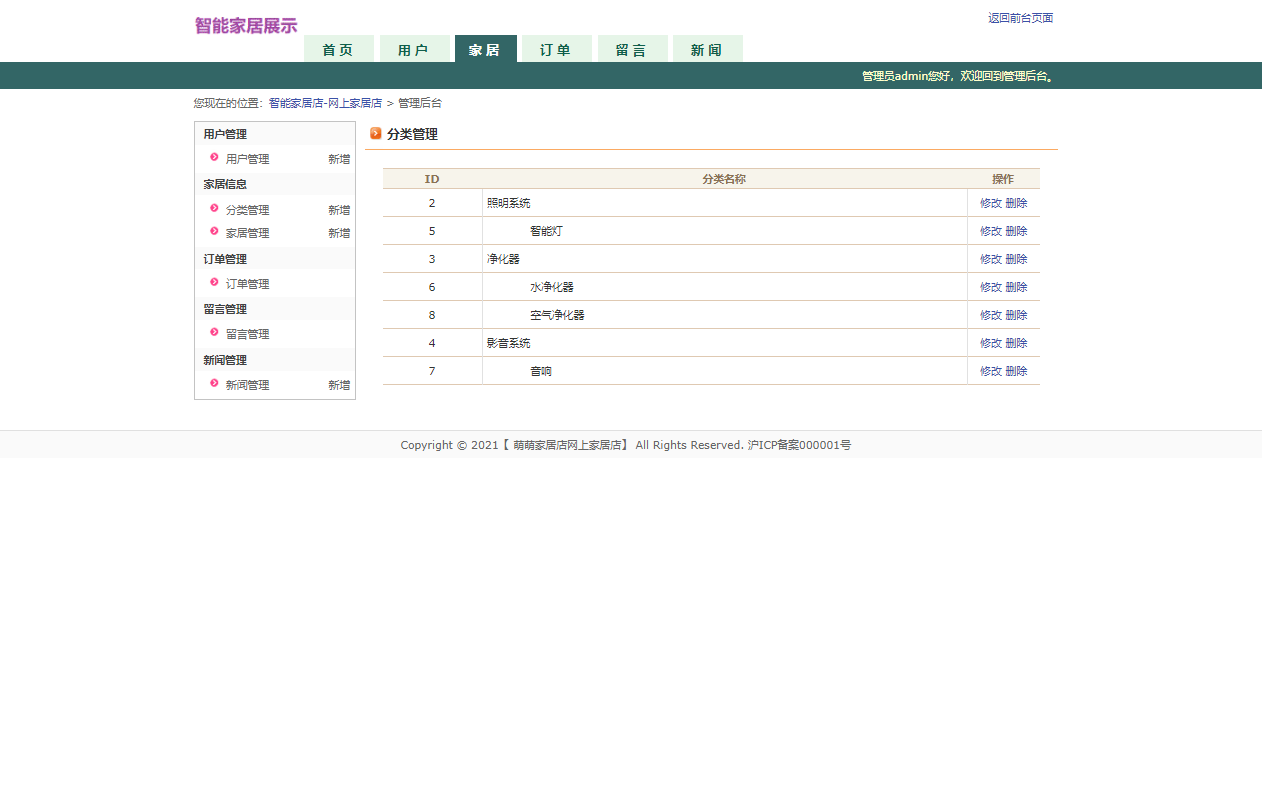Click the orange icon beside 分类管理 heading
This screenshot has height=792, width=1262.
(x=376, y=133)
